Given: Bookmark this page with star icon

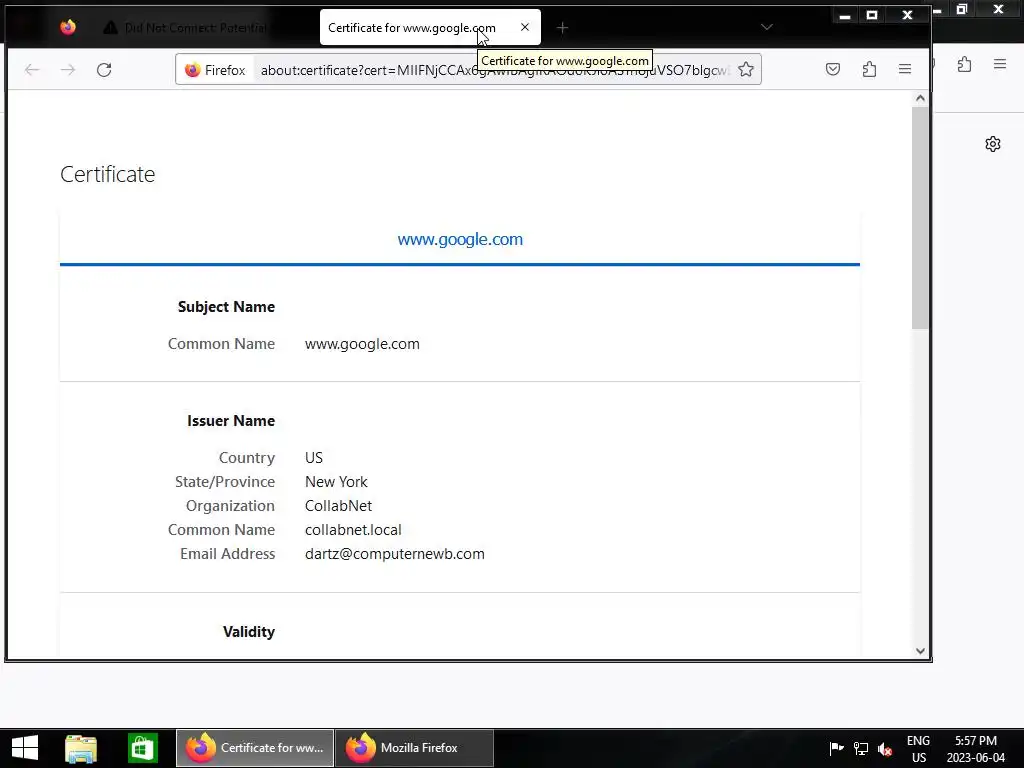Looking at the screenshot, I should tap(746, 69).
